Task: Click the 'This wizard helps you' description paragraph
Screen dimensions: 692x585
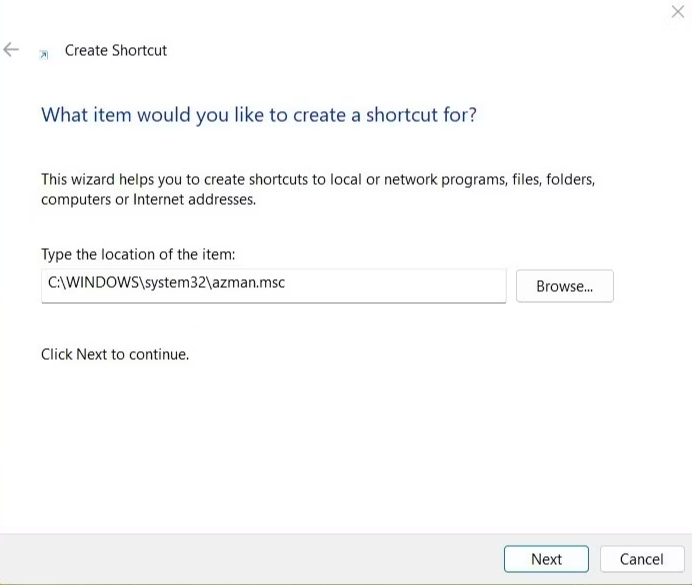Action: click(x=318, y=189)
